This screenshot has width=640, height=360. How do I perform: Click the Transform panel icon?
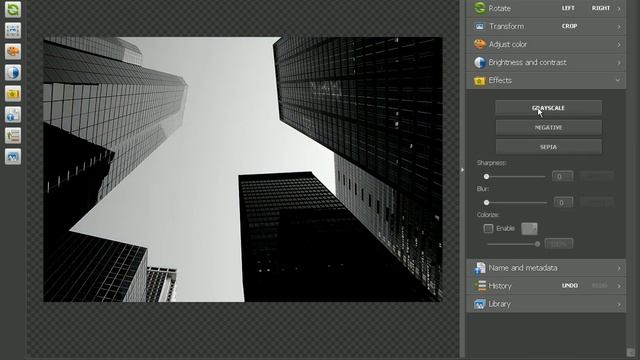point(480,26)
